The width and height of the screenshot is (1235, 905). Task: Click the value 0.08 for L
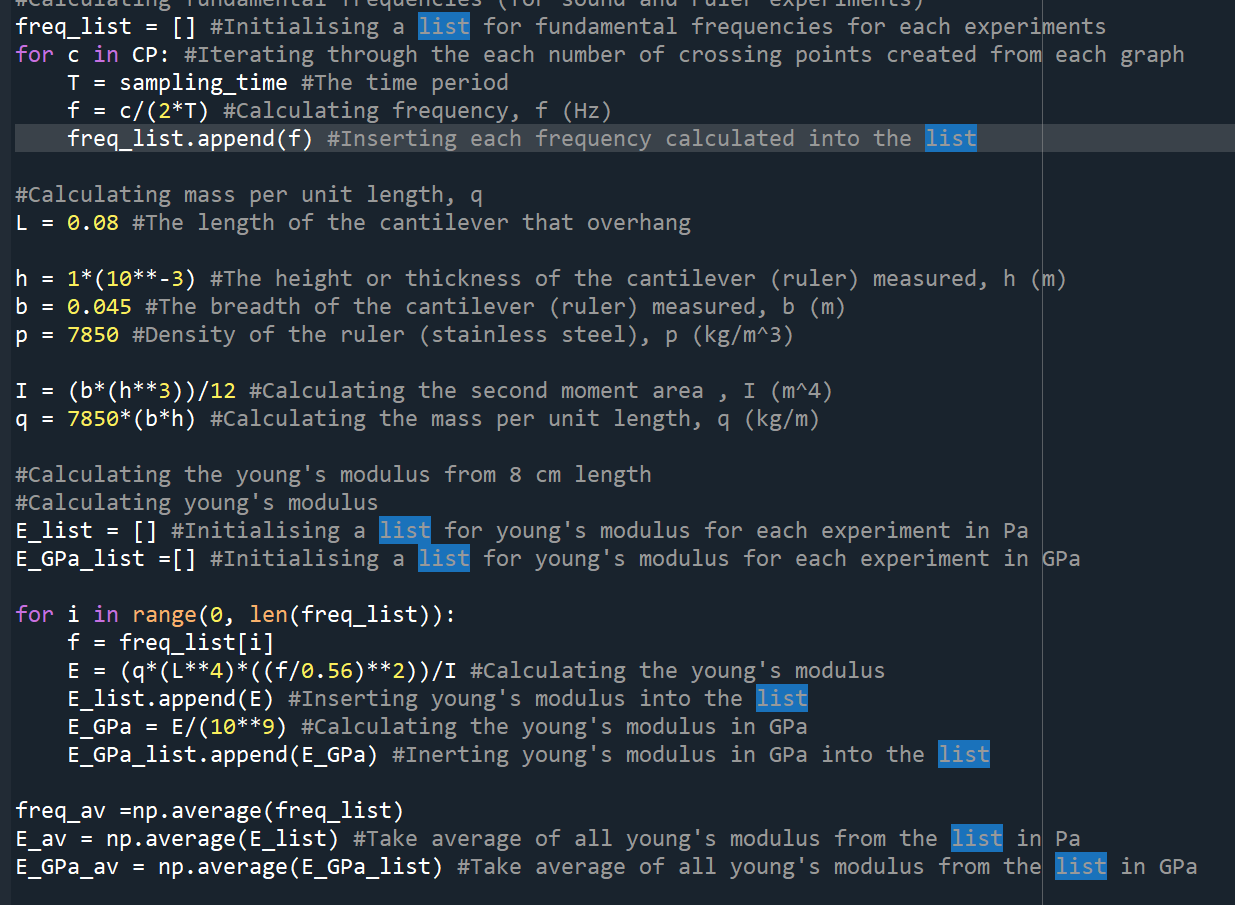(93, 222)
